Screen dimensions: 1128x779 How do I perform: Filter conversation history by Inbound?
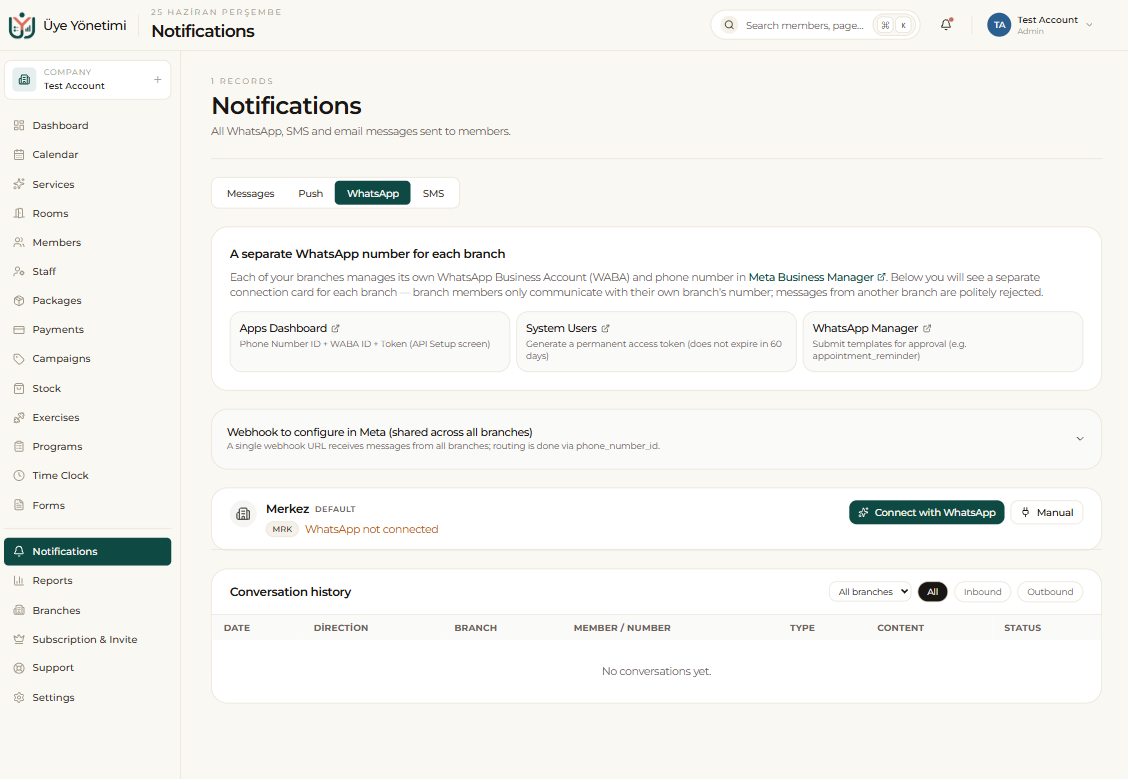(982, 591)
